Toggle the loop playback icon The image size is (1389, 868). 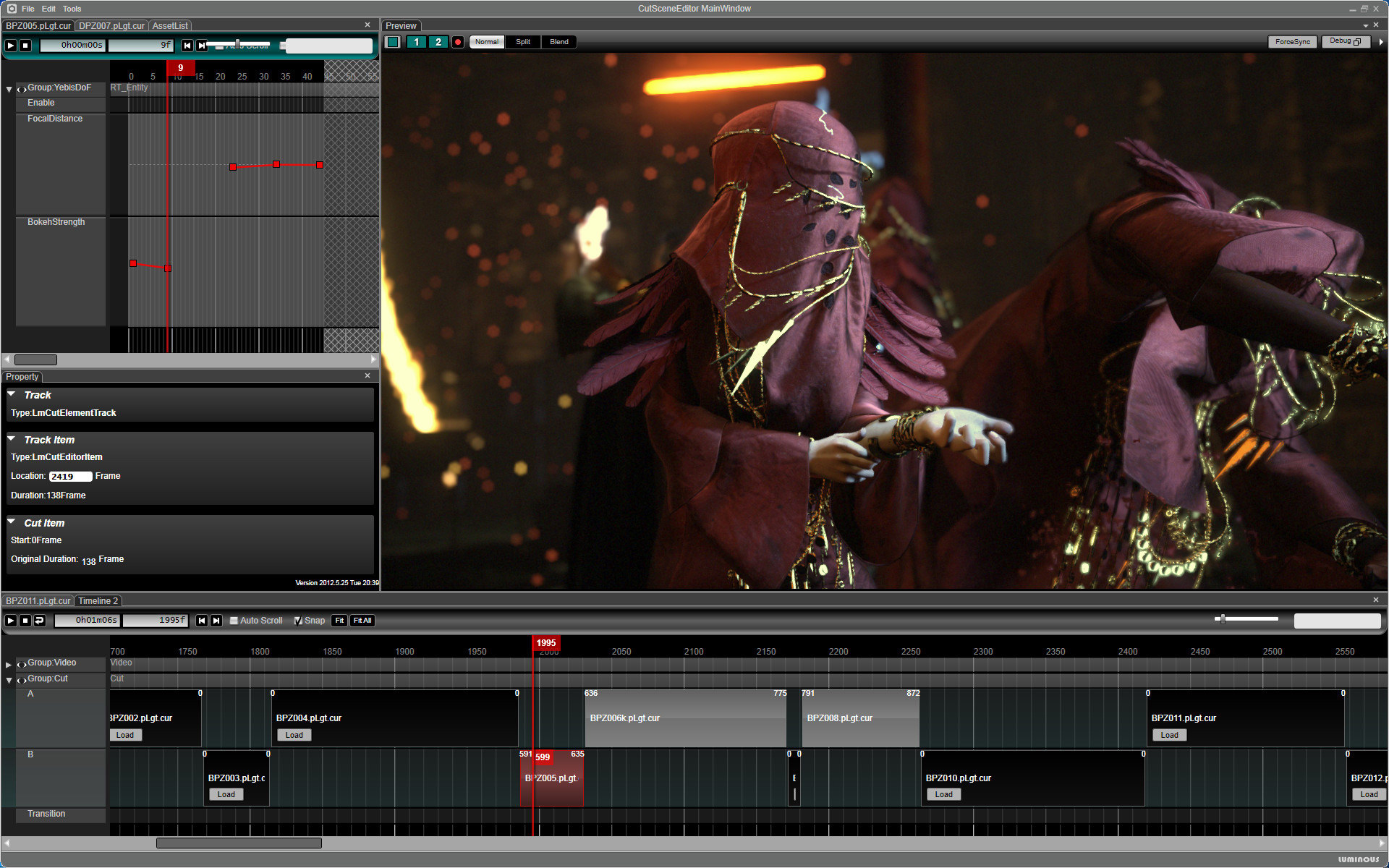[40, 621]
